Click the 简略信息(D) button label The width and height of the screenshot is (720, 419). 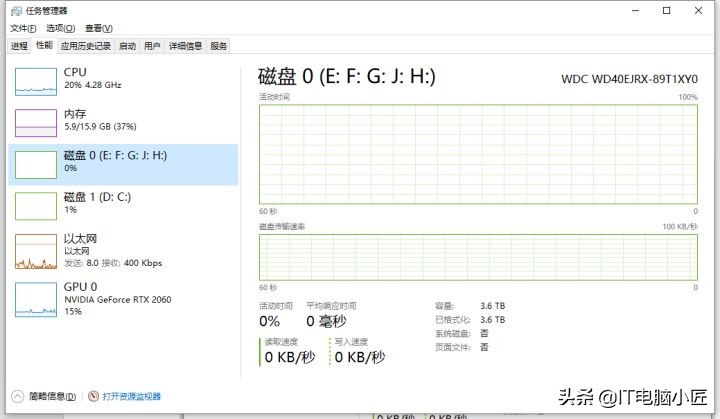coord(52,396)
